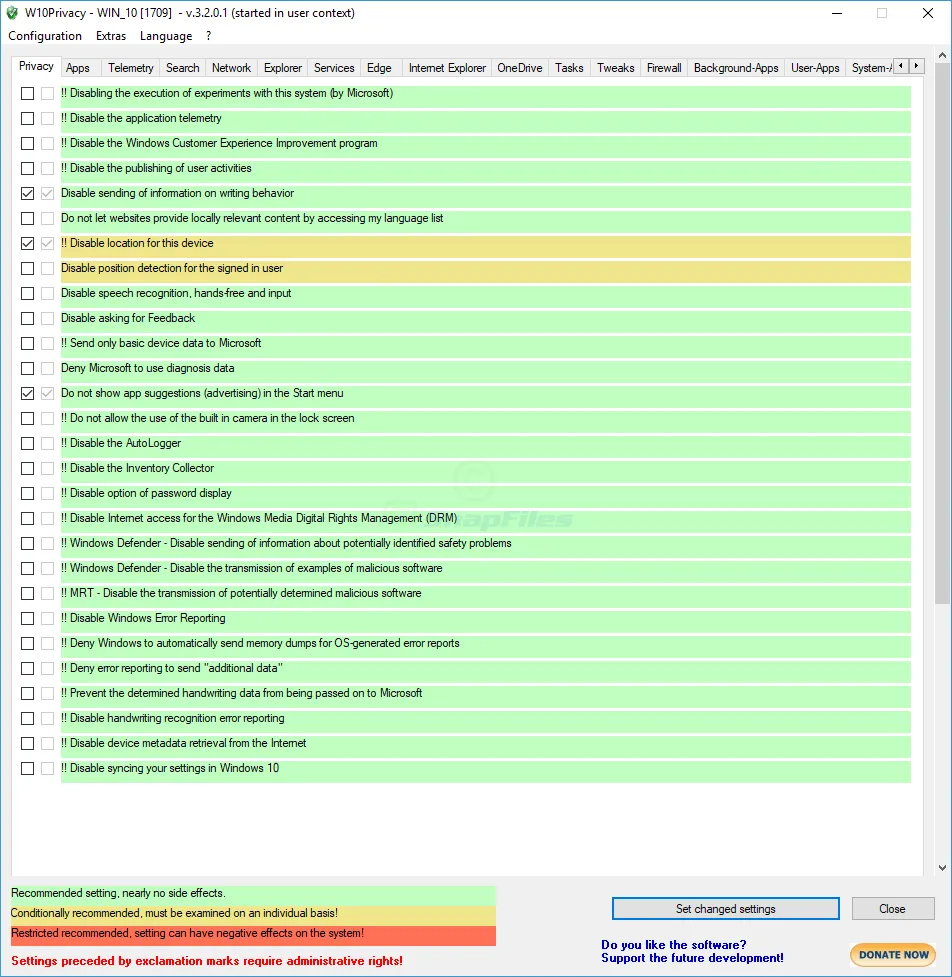
Task: Switch to the Network tab
Action: tap(231, 68)
